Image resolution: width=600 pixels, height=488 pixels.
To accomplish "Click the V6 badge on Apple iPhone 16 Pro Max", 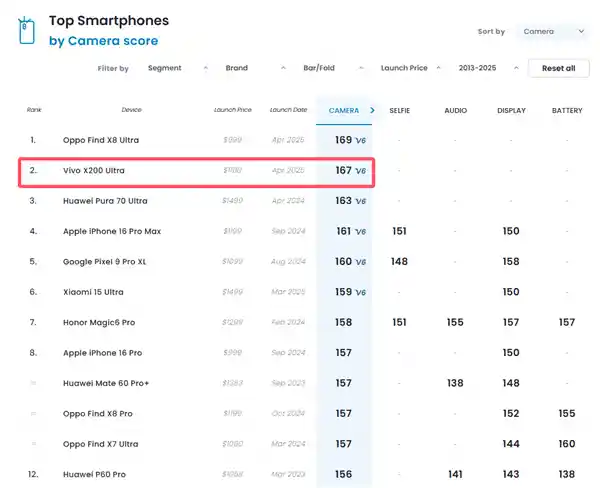I will [x=360, y=232].
